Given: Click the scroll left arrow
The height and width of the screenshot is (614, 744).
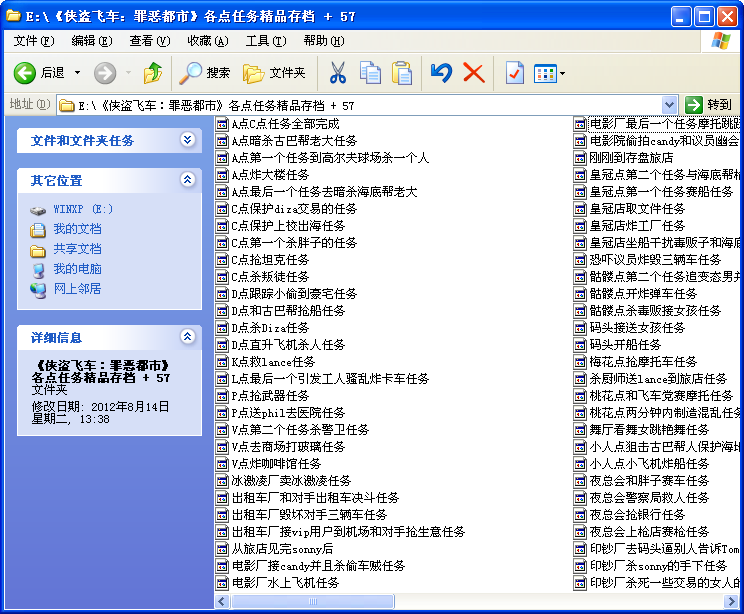Looking at the screenshot, I should point(222,602).
